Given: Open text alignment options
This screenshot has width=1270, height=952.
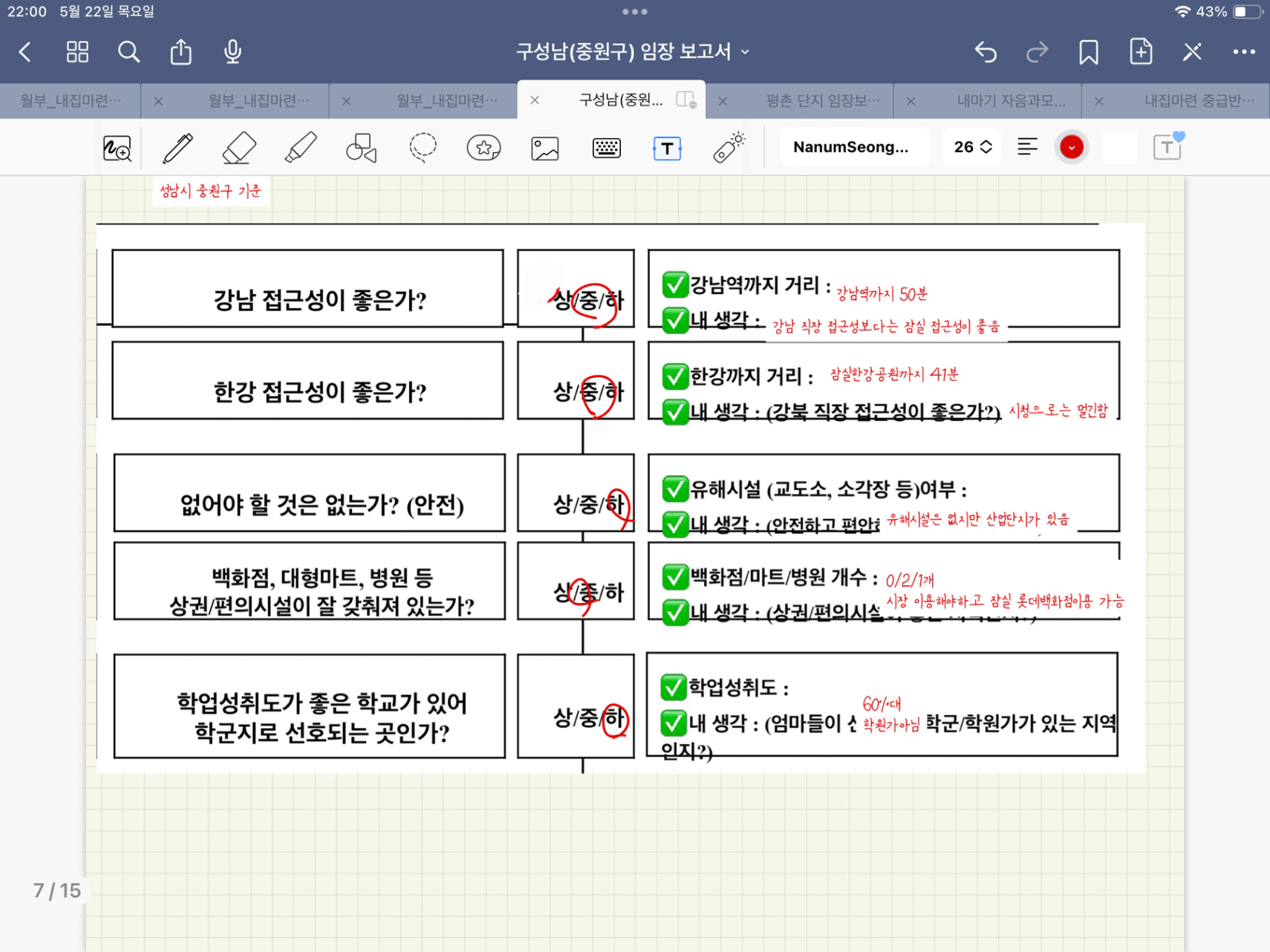Looking at the screenshot, I should point(1027,147).
